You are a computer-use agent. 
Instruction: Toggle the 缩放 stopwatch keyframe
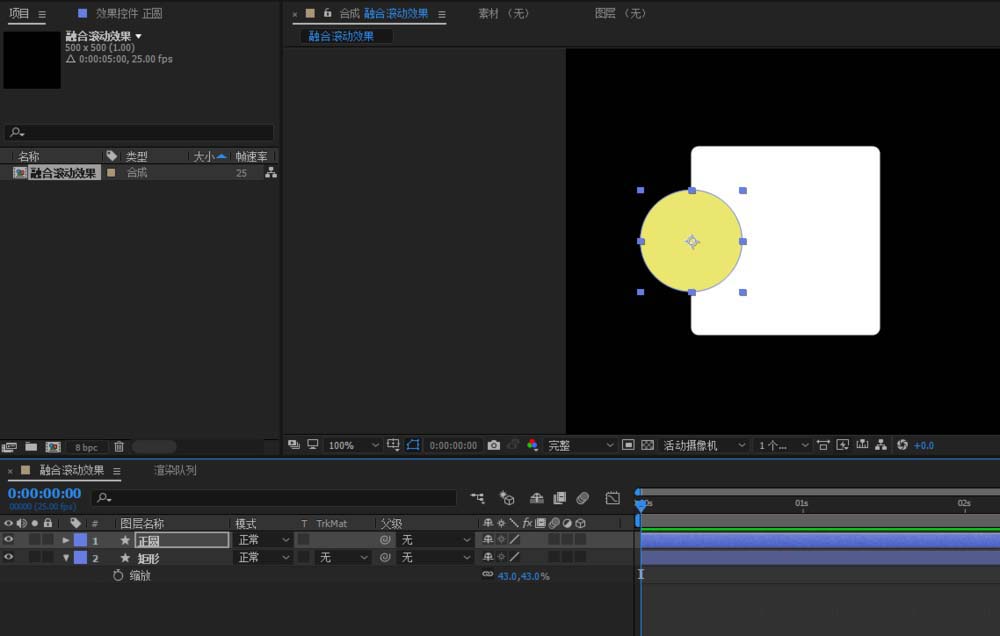click(x=118, y=576)
